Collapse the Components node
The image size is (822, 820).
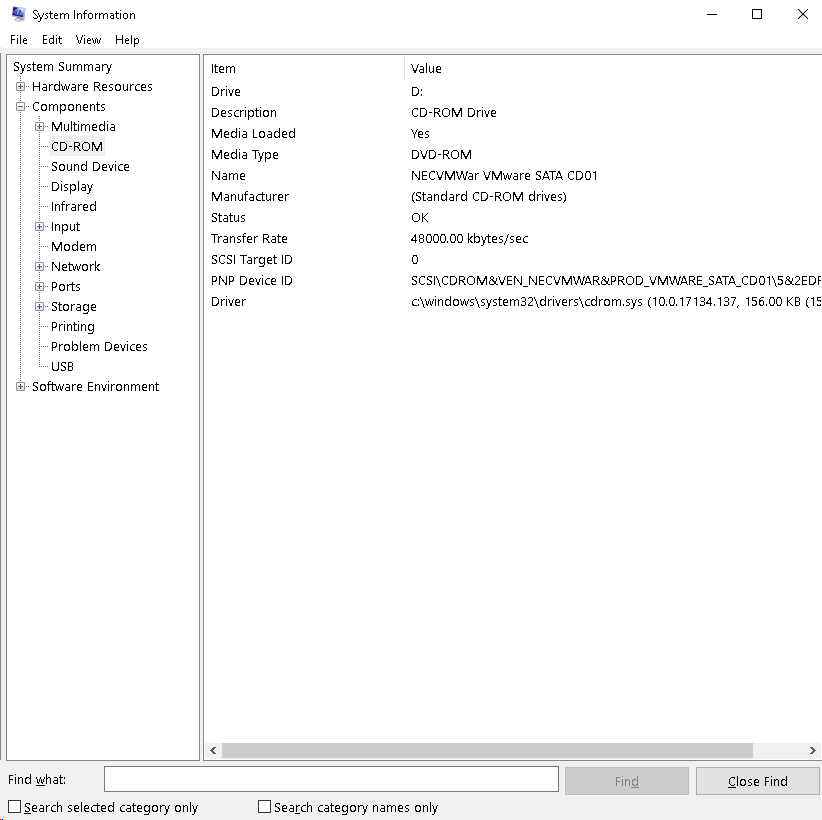coord(20,106)
